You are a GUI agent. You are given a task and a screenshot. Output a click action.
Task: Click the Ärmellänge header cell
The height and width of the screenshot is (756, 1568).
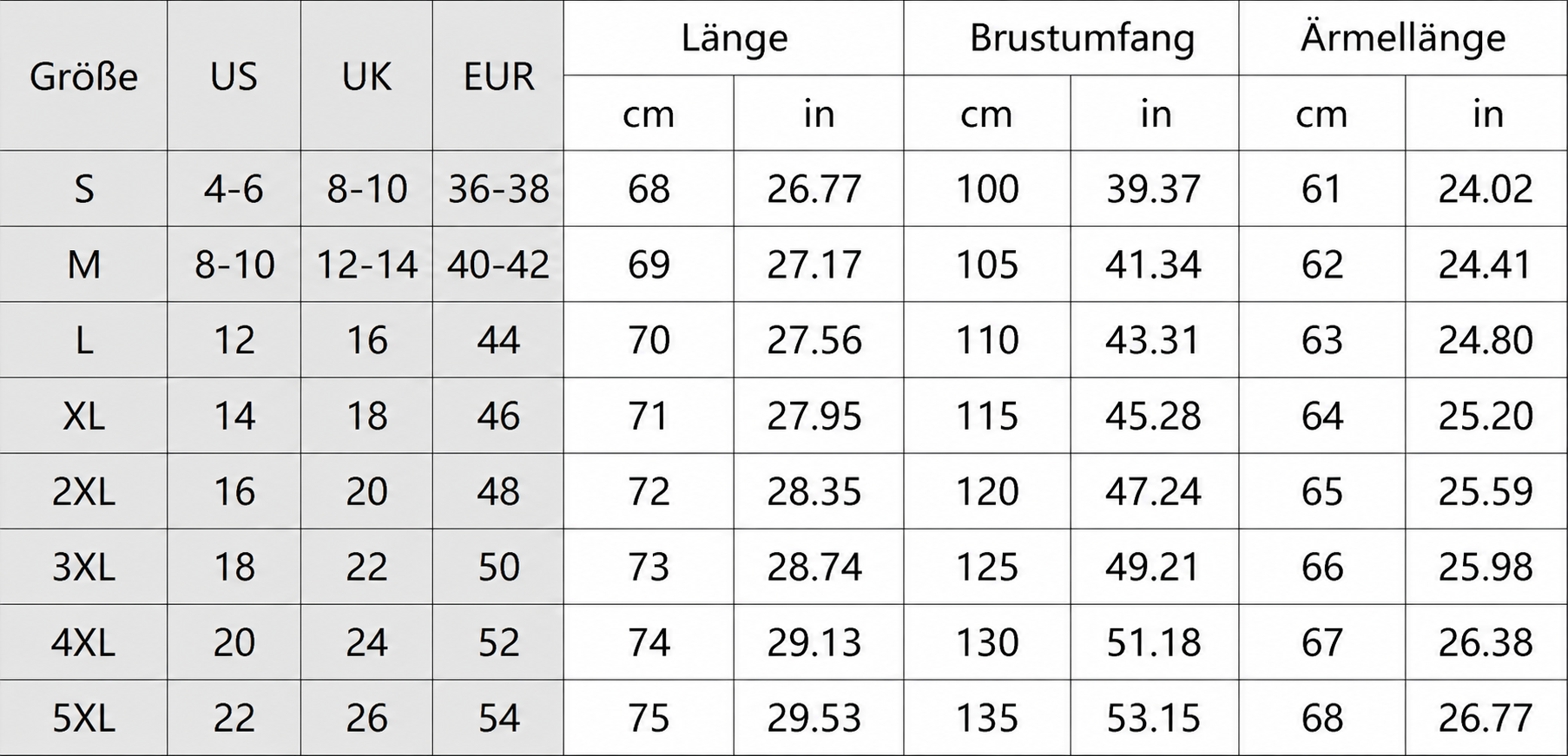(1404, 37)
